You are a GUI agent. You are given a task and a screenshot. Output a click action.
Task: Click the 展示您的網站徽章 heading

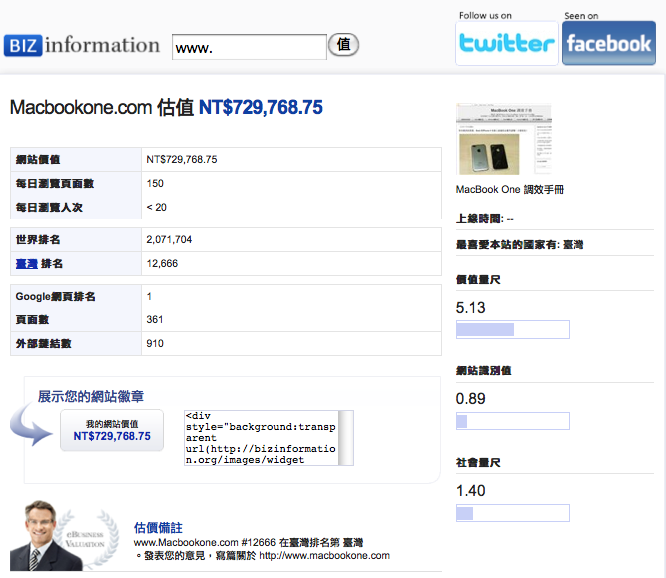click(x=91, y=396)
